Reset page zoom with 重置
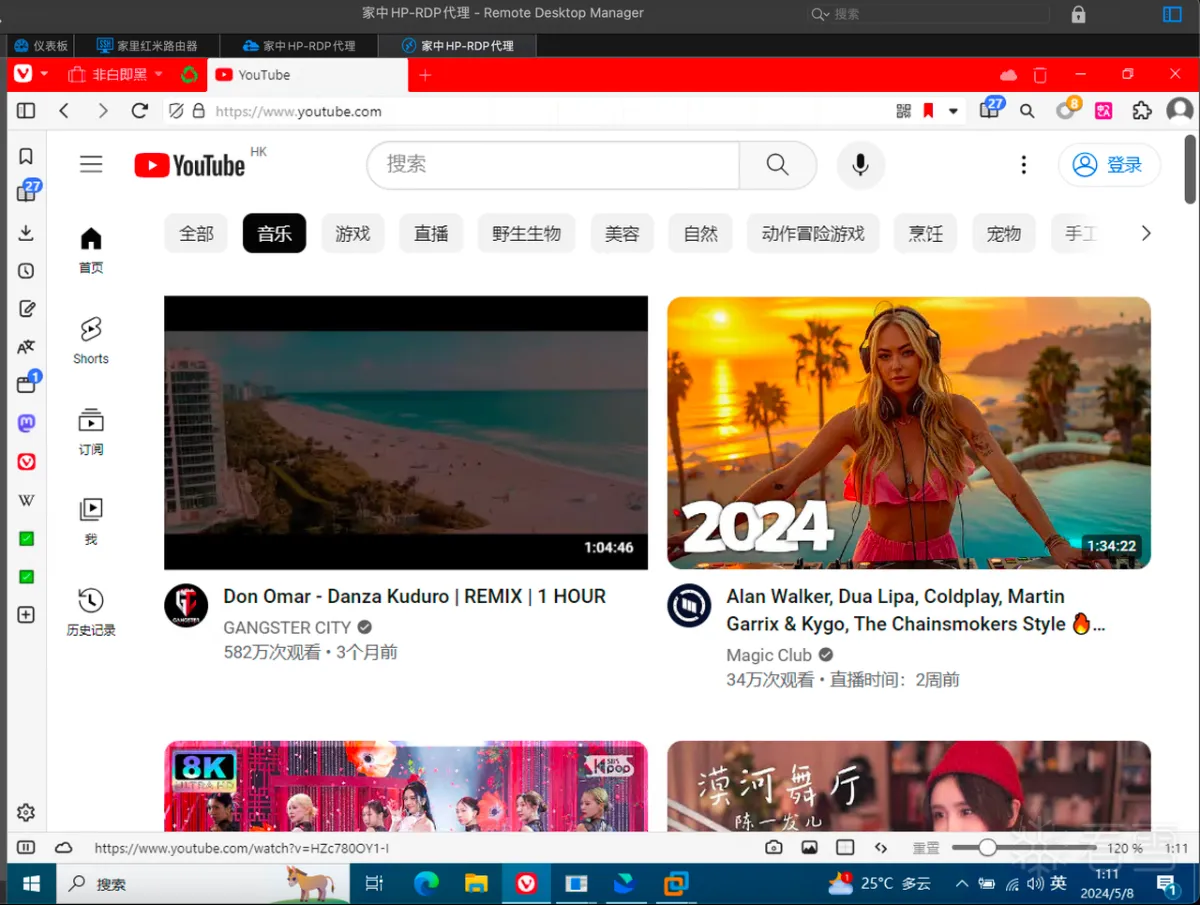The height and width of the screenshot is (905, 1200). pos(926,848)
